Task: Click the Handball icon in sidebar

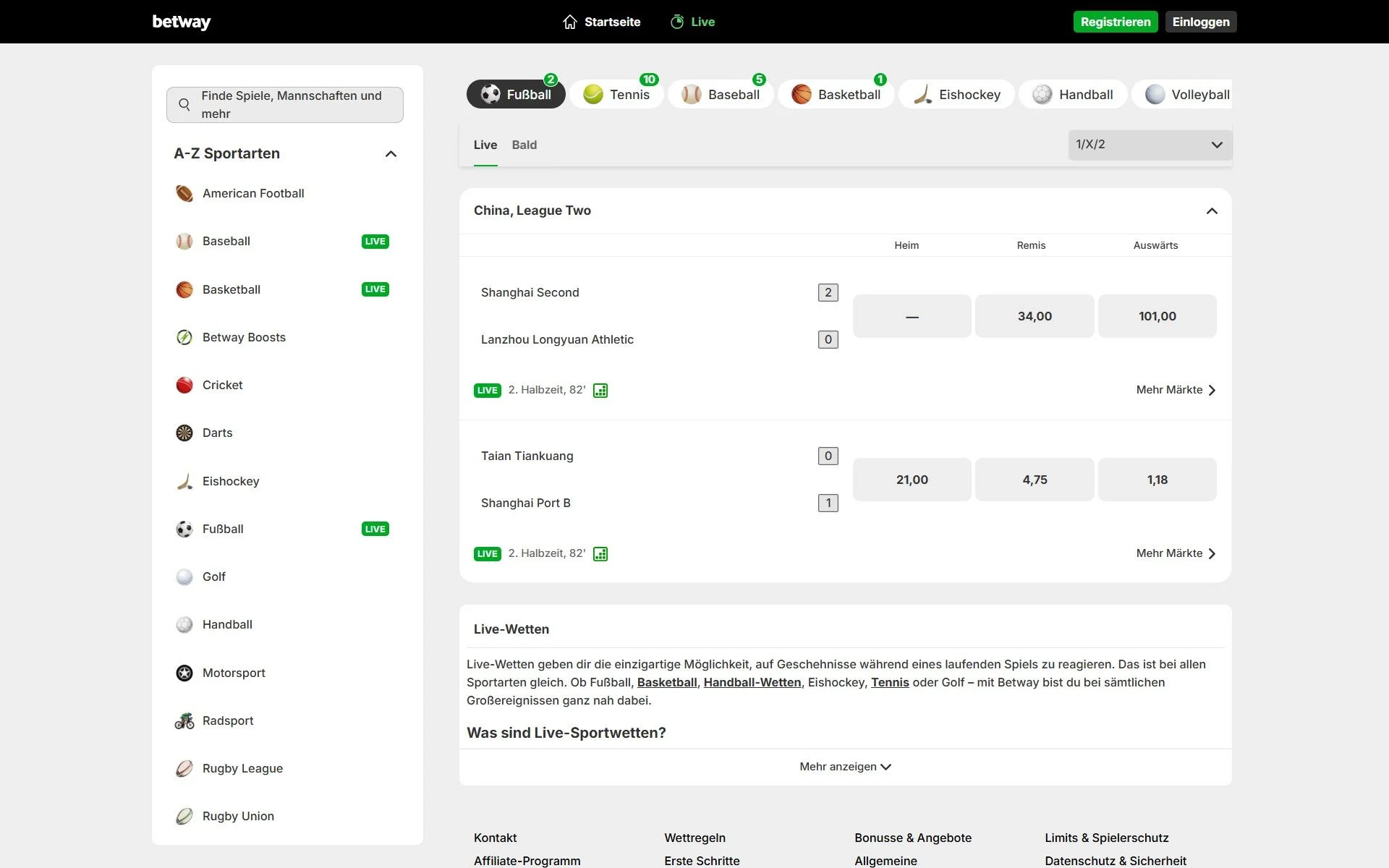Action: [x=184, y=624]
